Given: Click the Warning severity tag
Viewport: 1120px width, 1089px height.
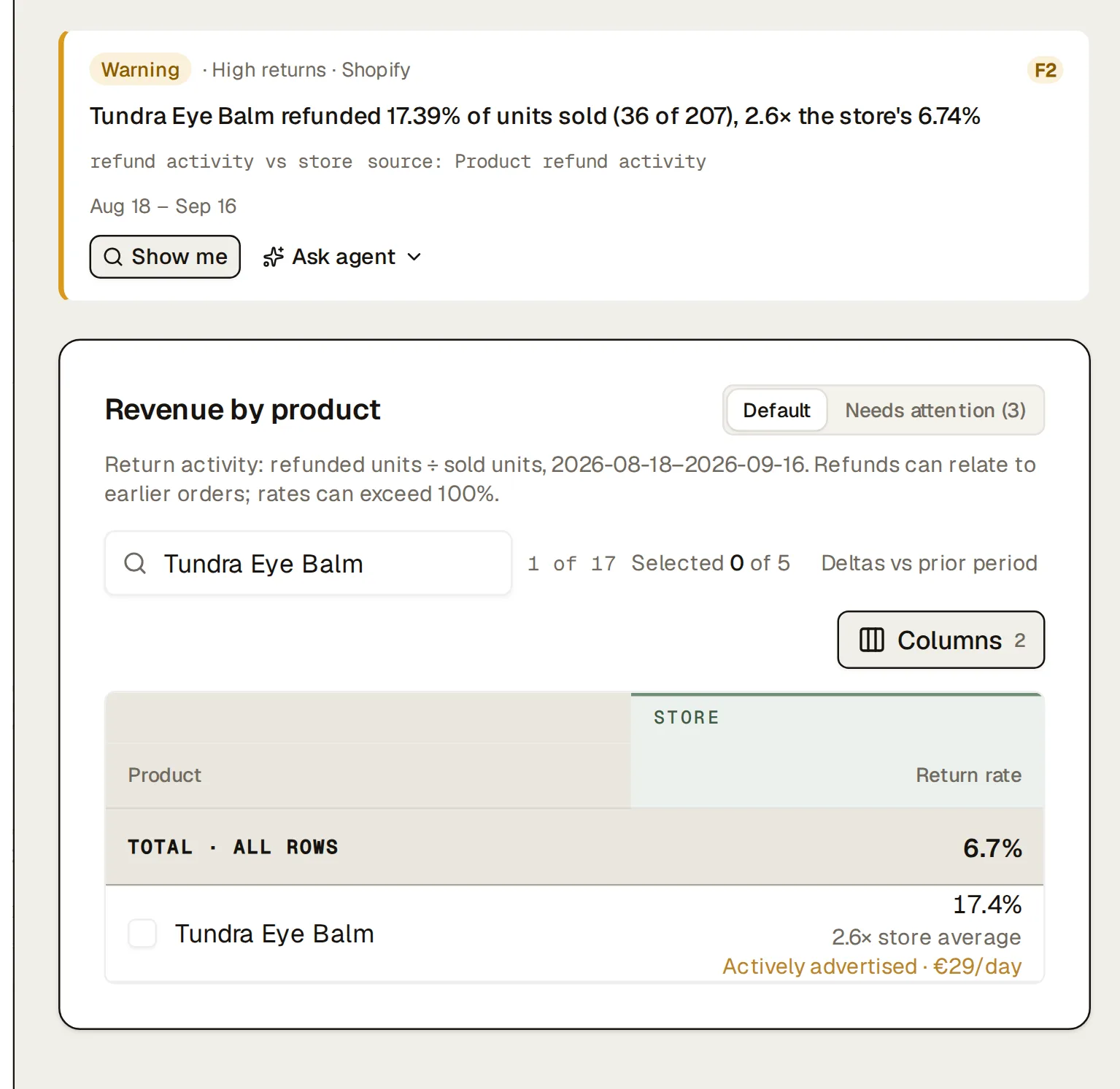Looking at the screenshot, I should (140, 69).
